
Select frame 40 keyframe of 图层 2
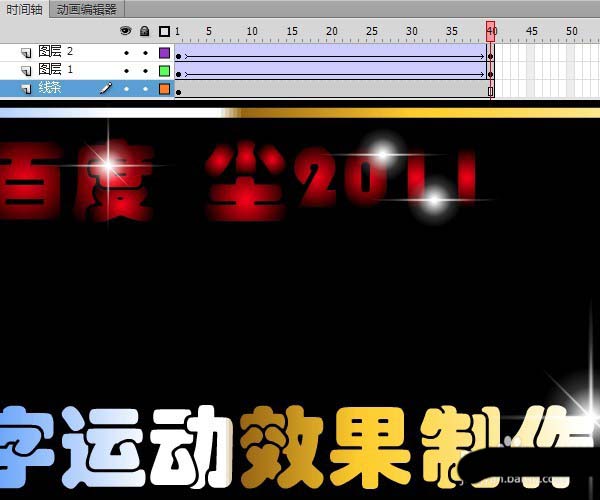[491, 57]
